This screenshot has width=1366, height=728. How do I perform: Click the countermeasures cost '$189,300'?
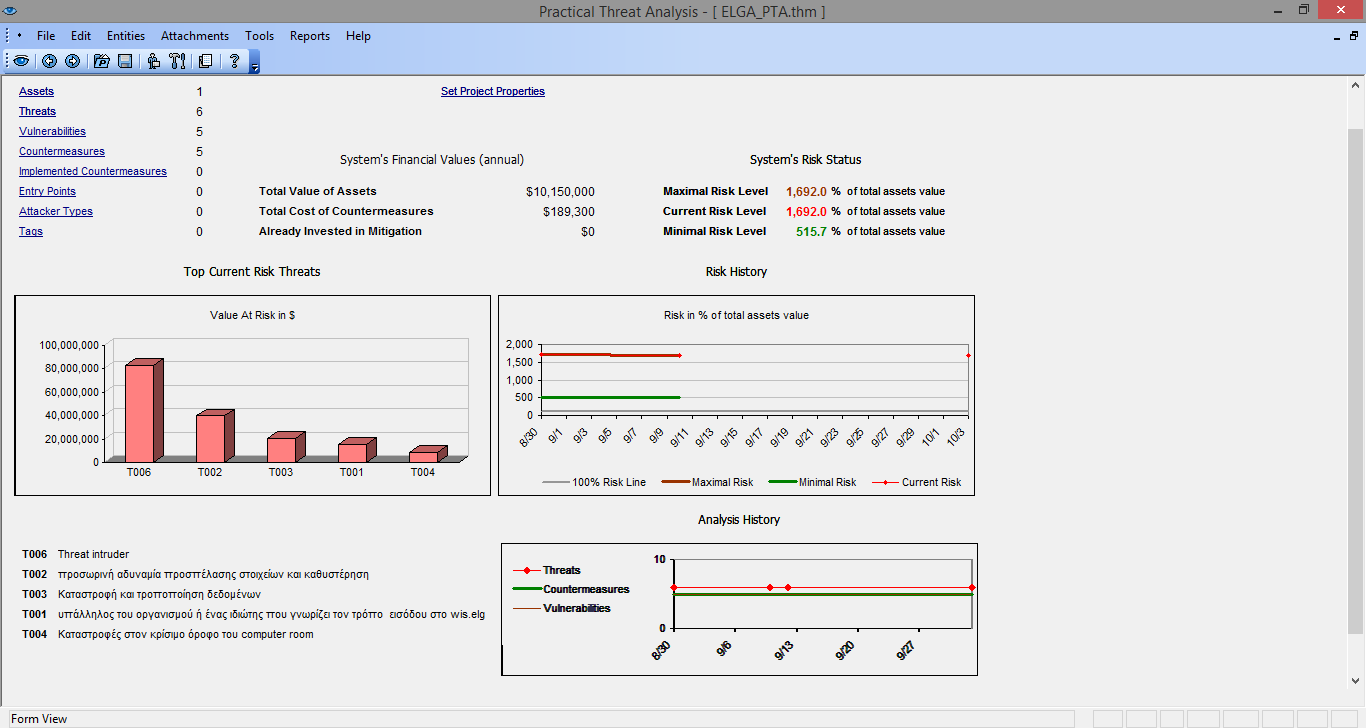click(x=569, y=211)
